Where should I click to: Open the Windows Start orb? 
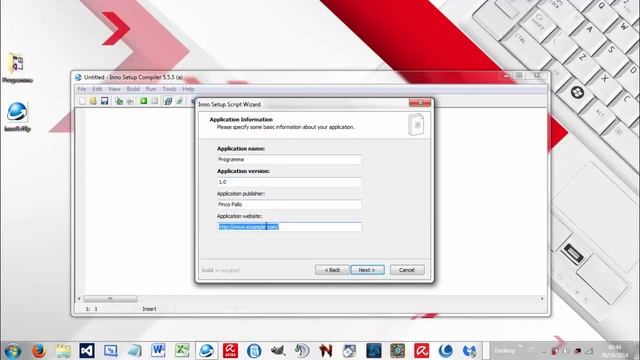(13, 351)
